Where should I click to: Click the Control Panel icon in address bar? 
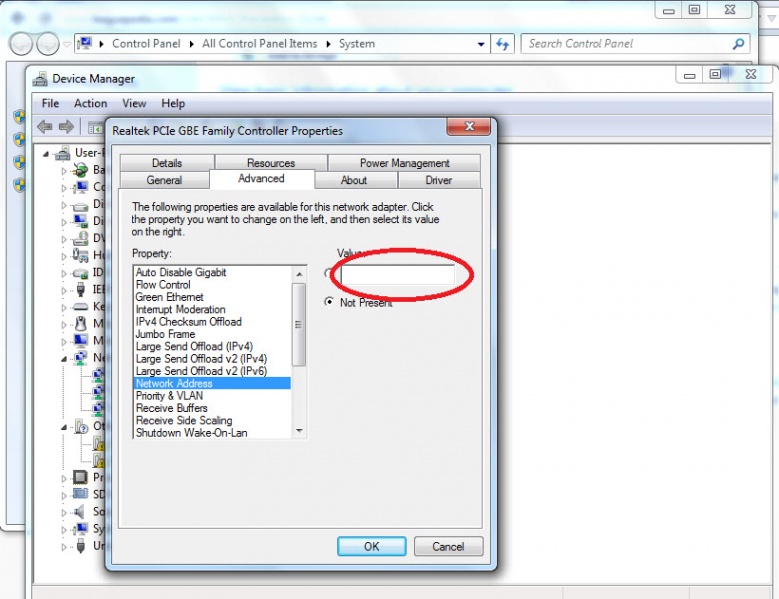(x=85, y=44)
